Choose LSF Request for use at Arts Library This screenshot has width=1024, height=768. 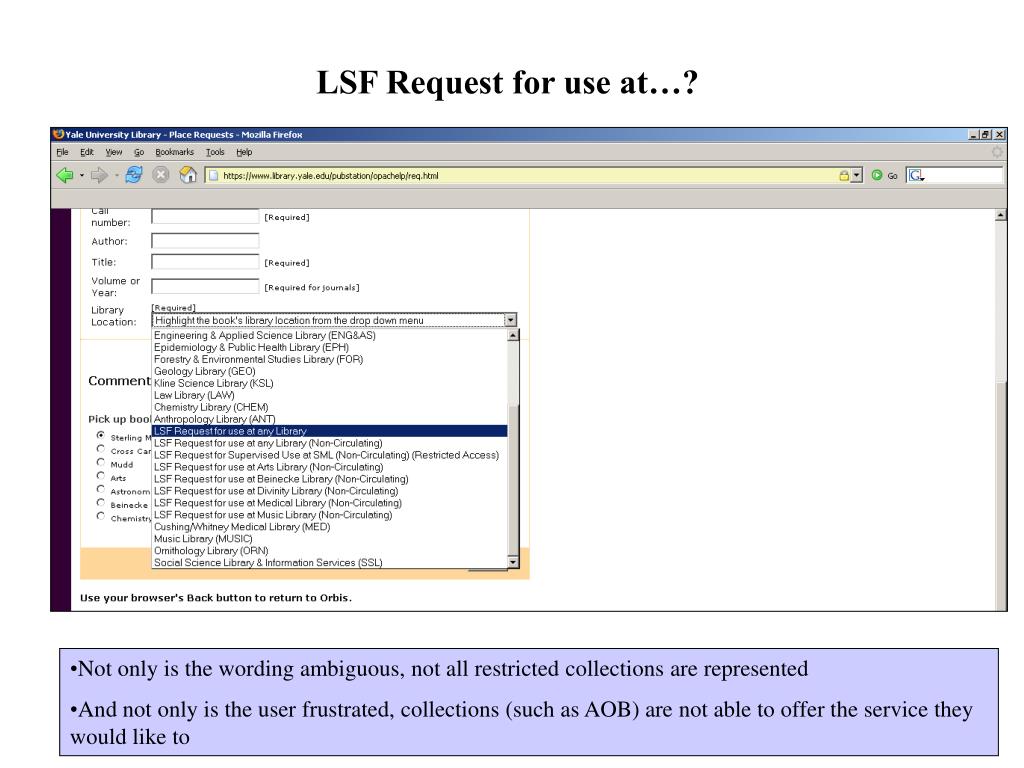tap(330, 467)
